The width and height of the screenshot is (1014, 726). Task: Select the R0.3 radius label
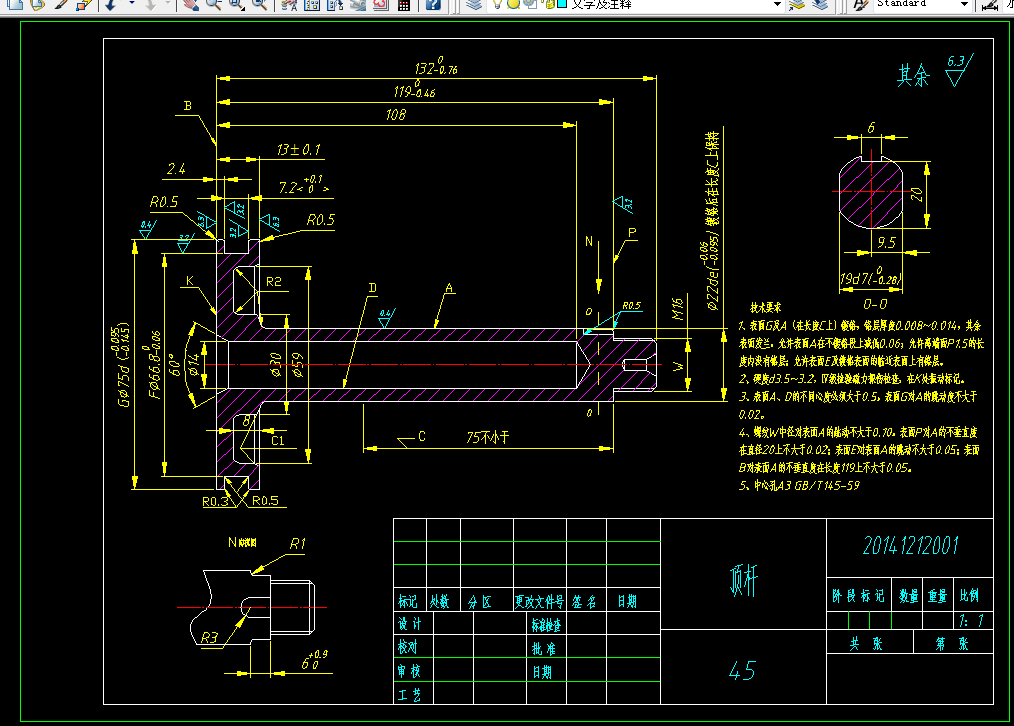click(215, 501)
